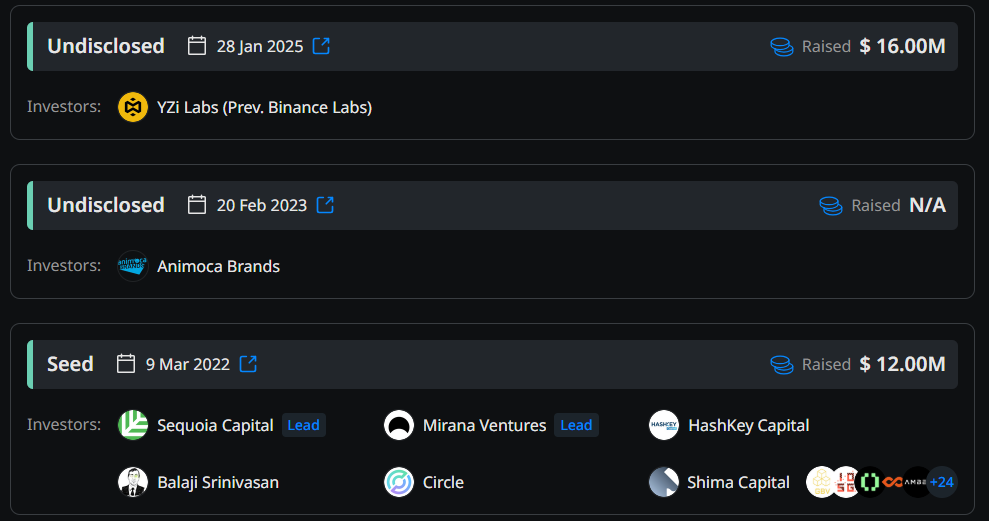
Task: Open the Animoca Brands investor link
Action: pos(218,266)
